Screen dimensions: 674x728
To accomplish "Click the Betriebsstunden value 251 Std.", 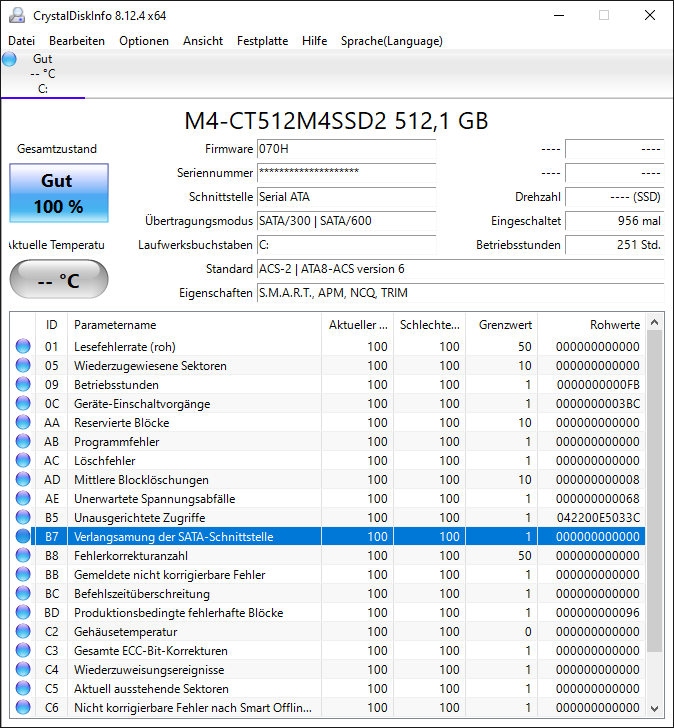I will [x=615, y=245].
